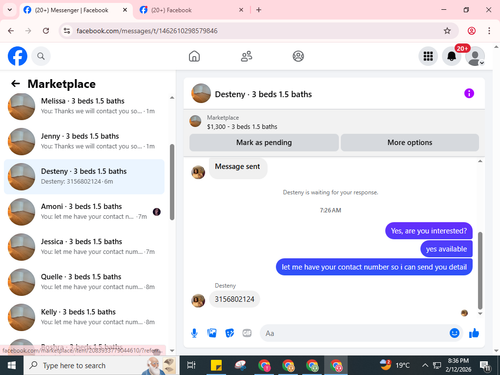Open Task View on the taskbar

click(191, 365)
